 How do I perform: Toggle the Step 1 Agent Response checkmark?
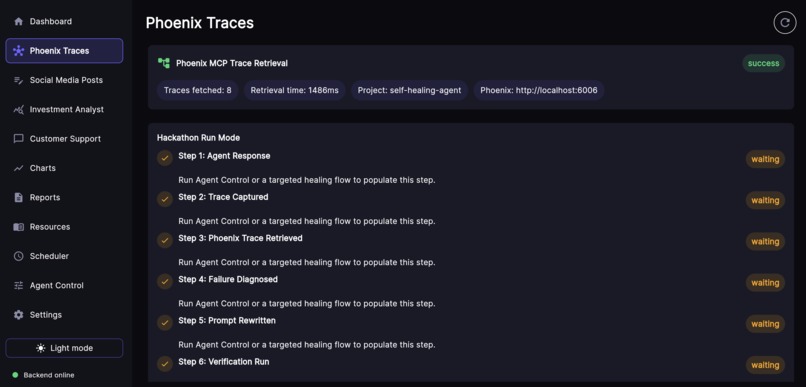click(x=164, y=158)
